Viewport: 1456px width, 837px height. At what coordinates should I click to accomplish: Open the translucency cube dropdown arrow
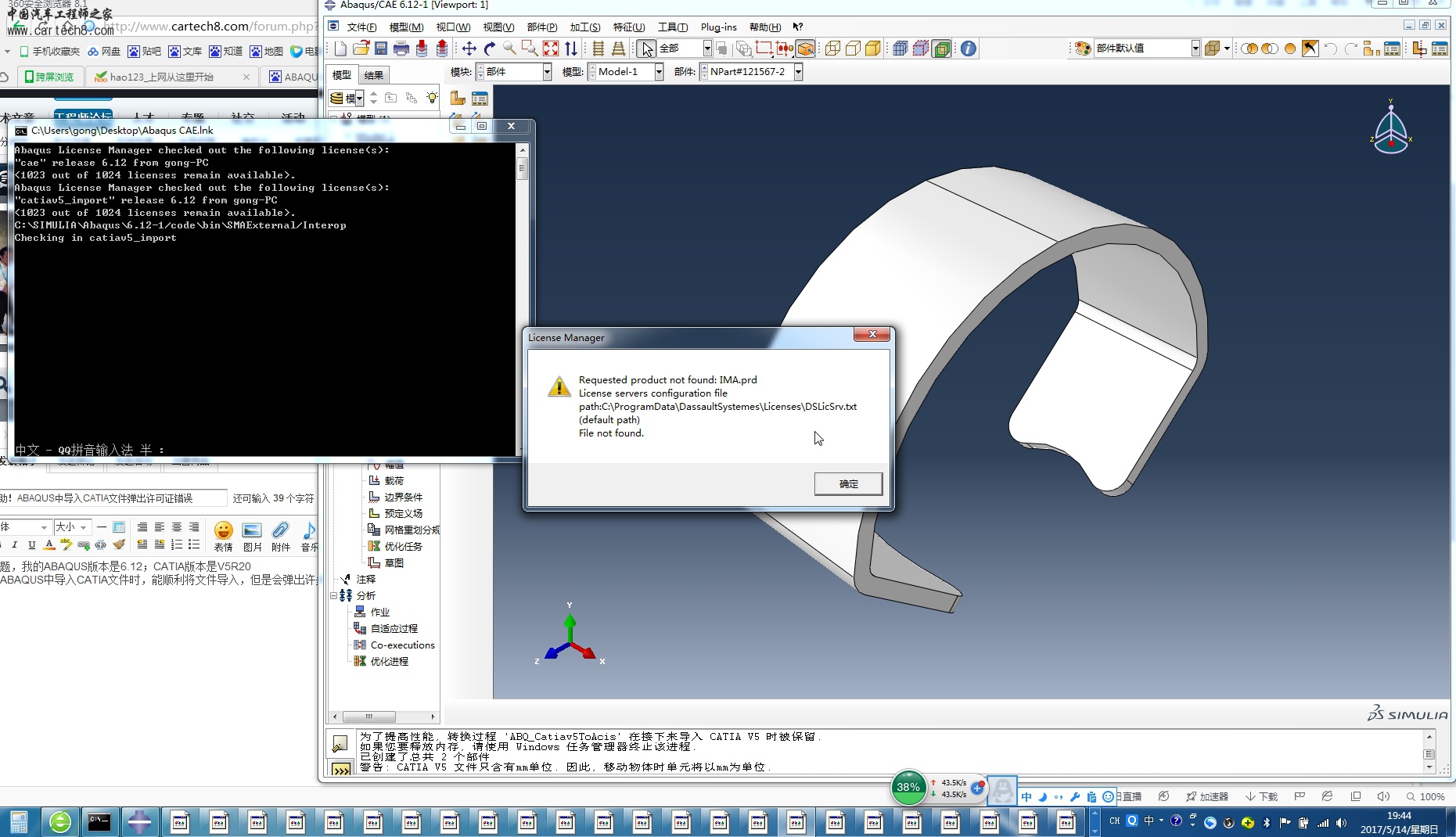click(1227, 48)
